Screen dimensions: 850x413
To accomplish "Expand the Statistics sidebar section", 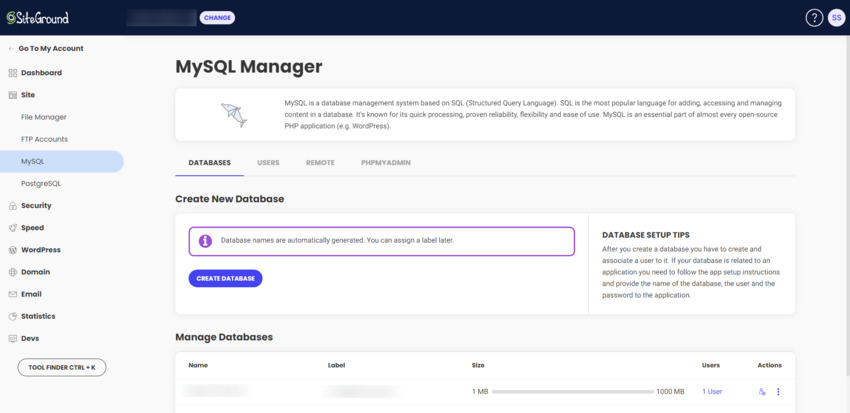I will [38, 317].
